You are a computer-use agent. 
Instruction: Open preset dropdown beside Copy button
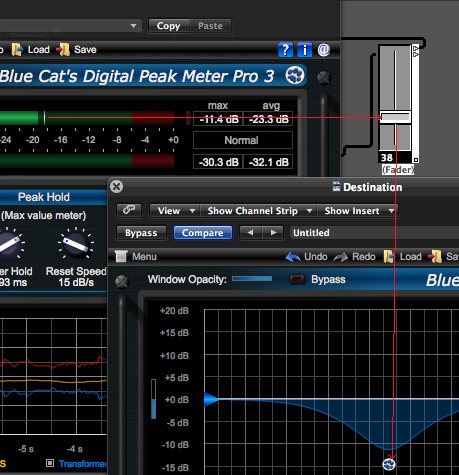70,26
